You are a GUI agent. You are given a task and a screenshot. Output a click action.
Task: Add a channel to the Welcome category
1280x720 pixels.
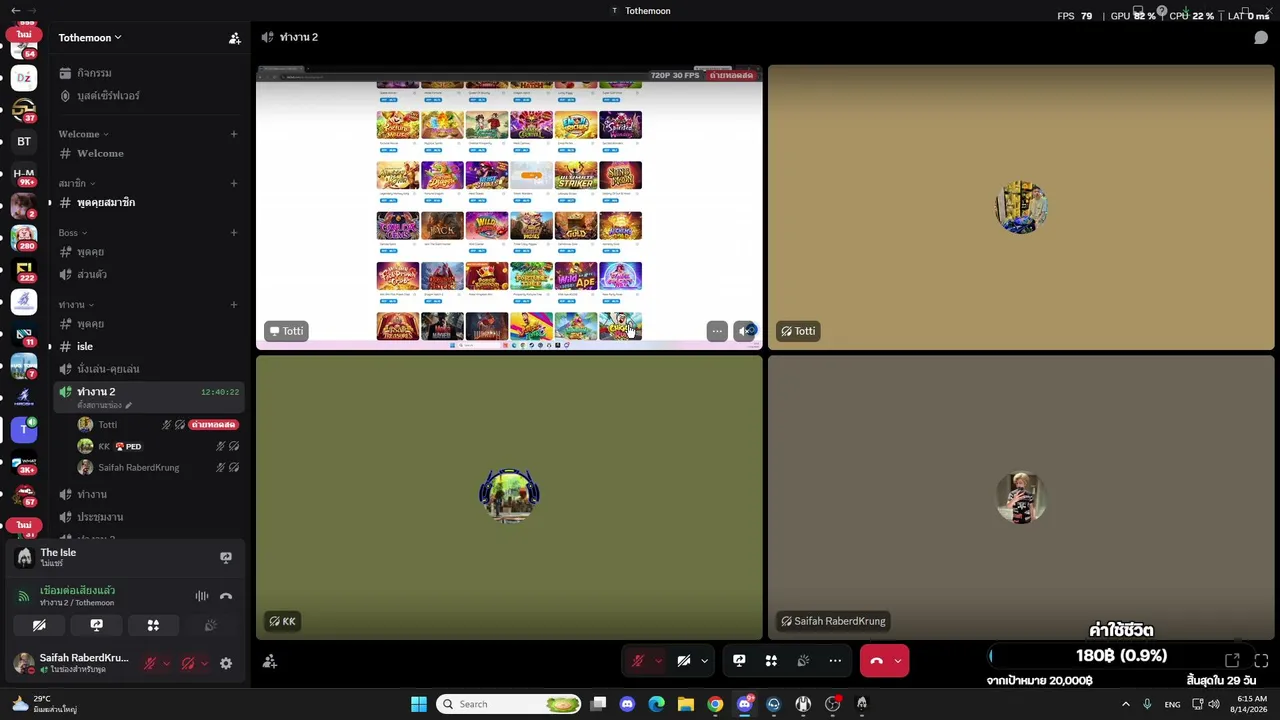point(234,134)
